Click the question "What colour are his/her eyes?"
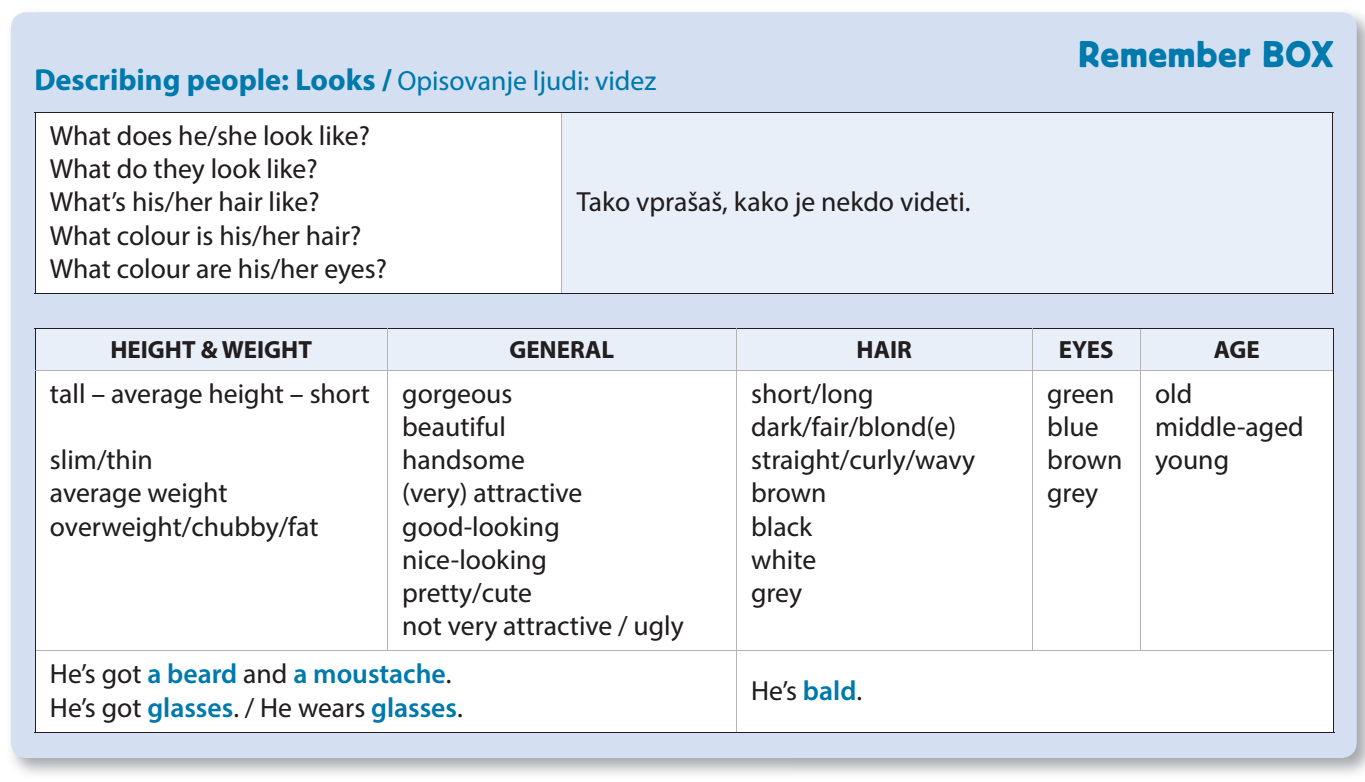Screen dimensions: 1365x782 click(218, 269)
